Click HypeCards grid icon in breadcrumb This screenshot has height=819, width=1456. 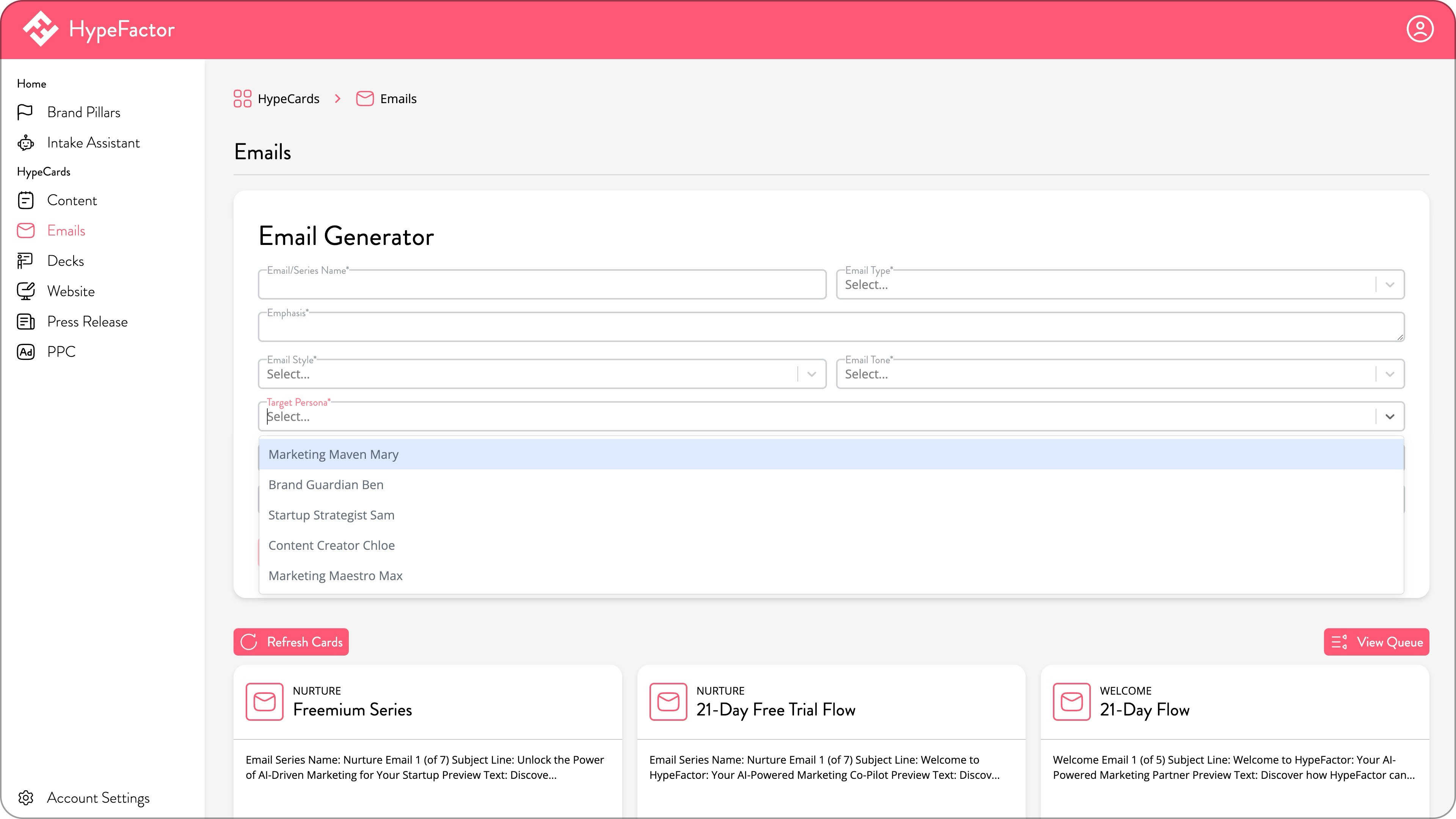(x=242, y=99)
